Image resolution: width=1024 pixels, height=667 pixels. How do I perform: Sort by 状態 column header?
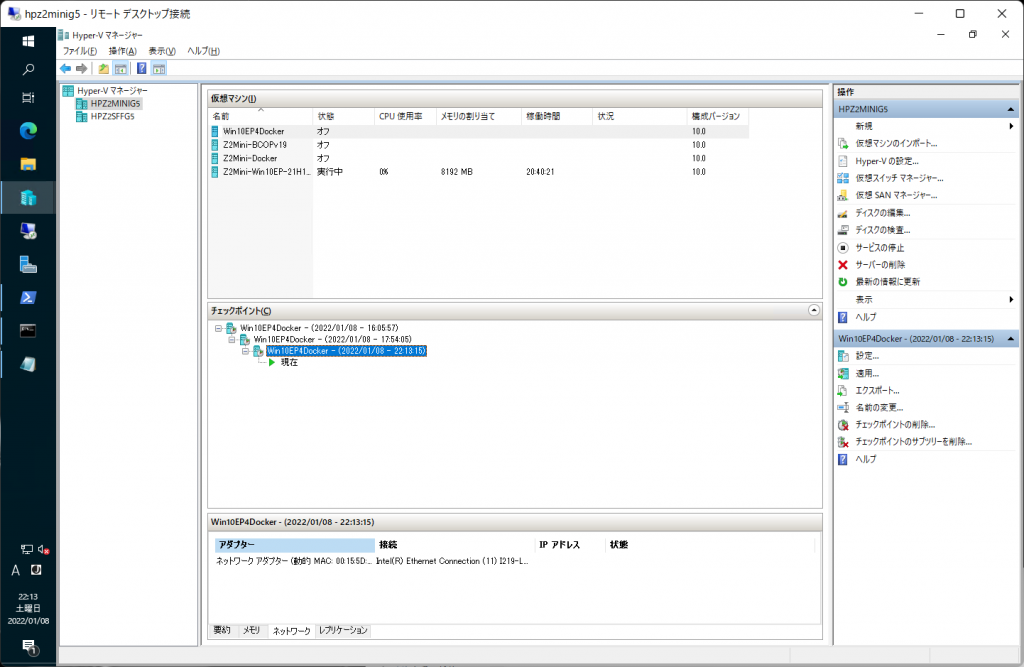pos(344,116)
